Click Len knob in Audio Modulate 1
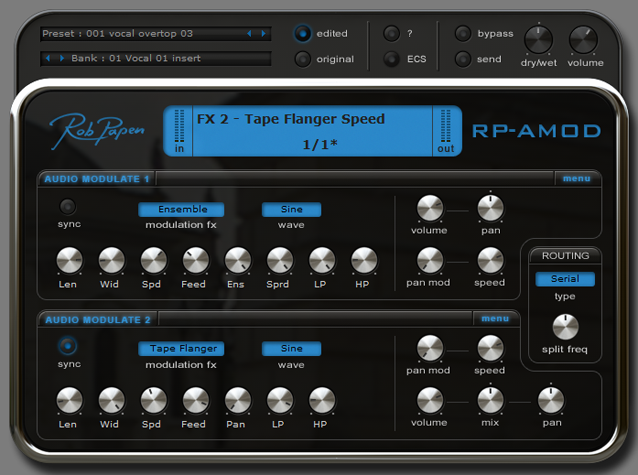Screen dimensions: 638x475 tap(70, 260)
